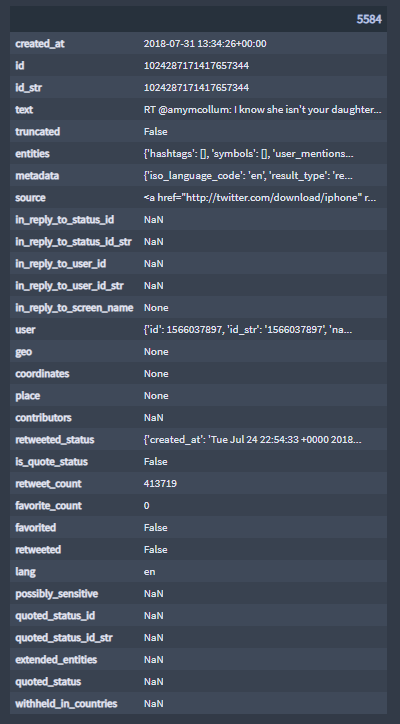Click the retweet_count value 413719
400x724 pixels.
160,483
